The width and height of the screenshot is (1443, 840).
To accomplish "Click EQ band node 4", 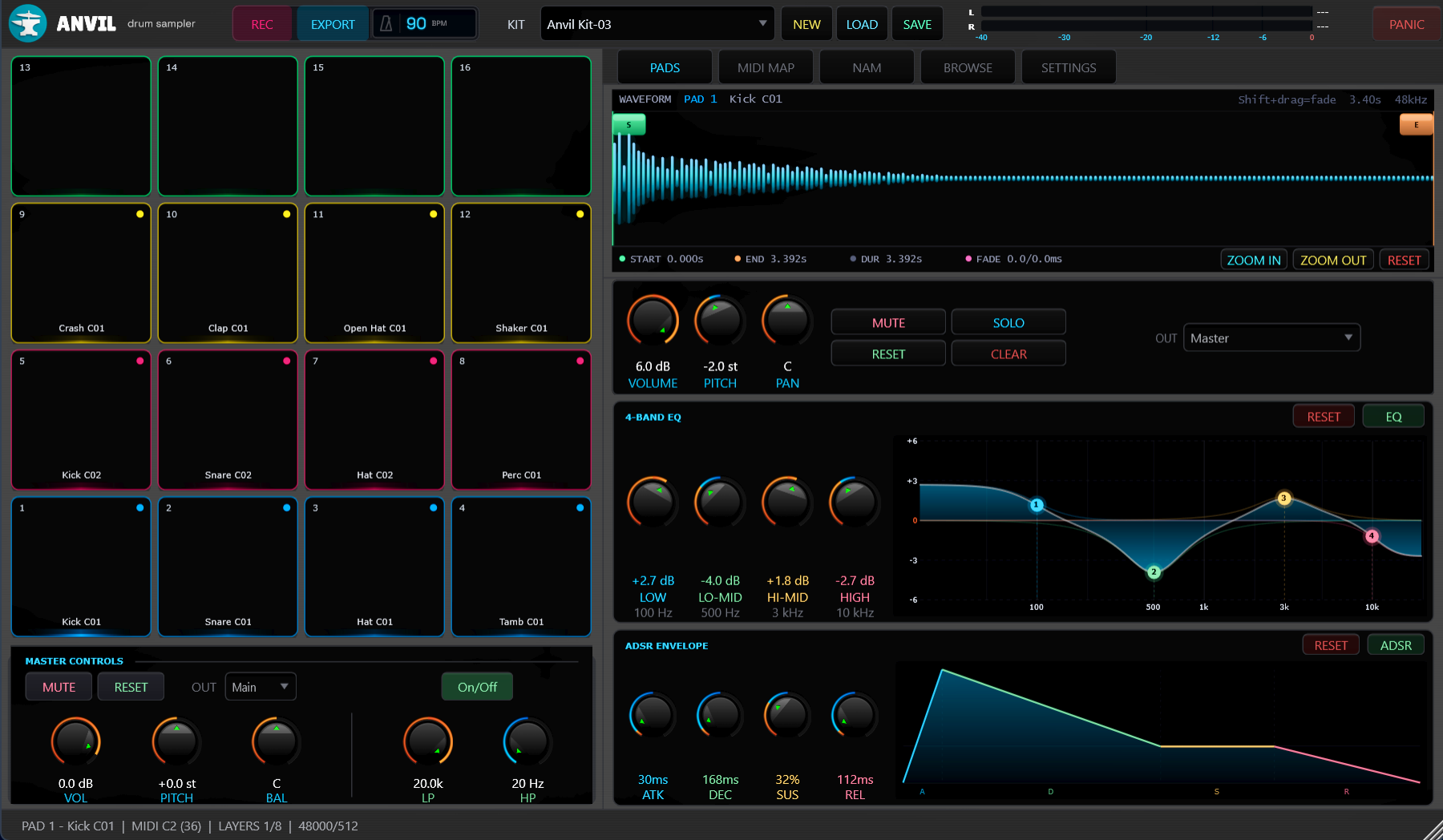I will pos(1372,535).
